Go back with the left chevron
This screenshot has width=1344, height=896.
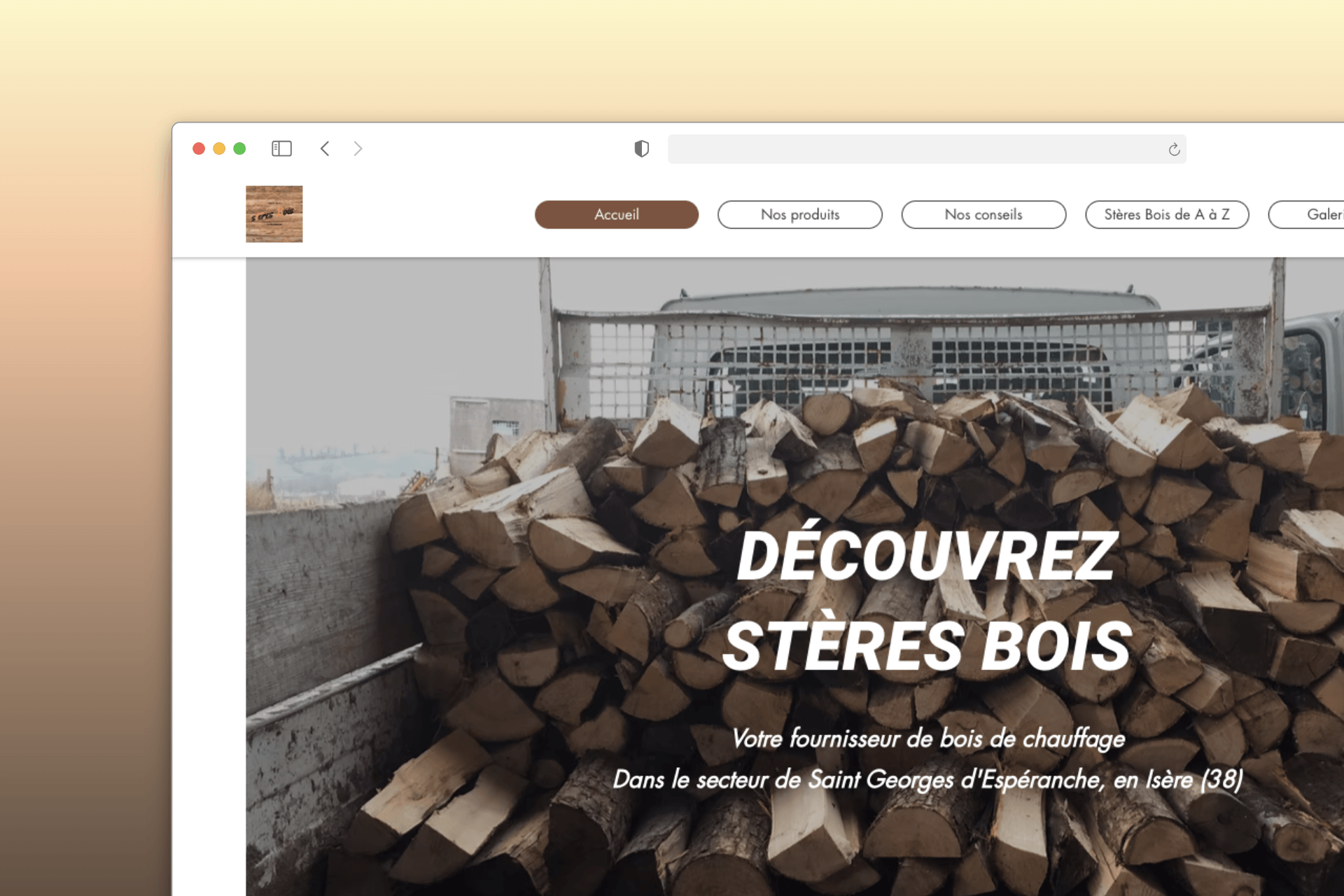tap(325, 148)
